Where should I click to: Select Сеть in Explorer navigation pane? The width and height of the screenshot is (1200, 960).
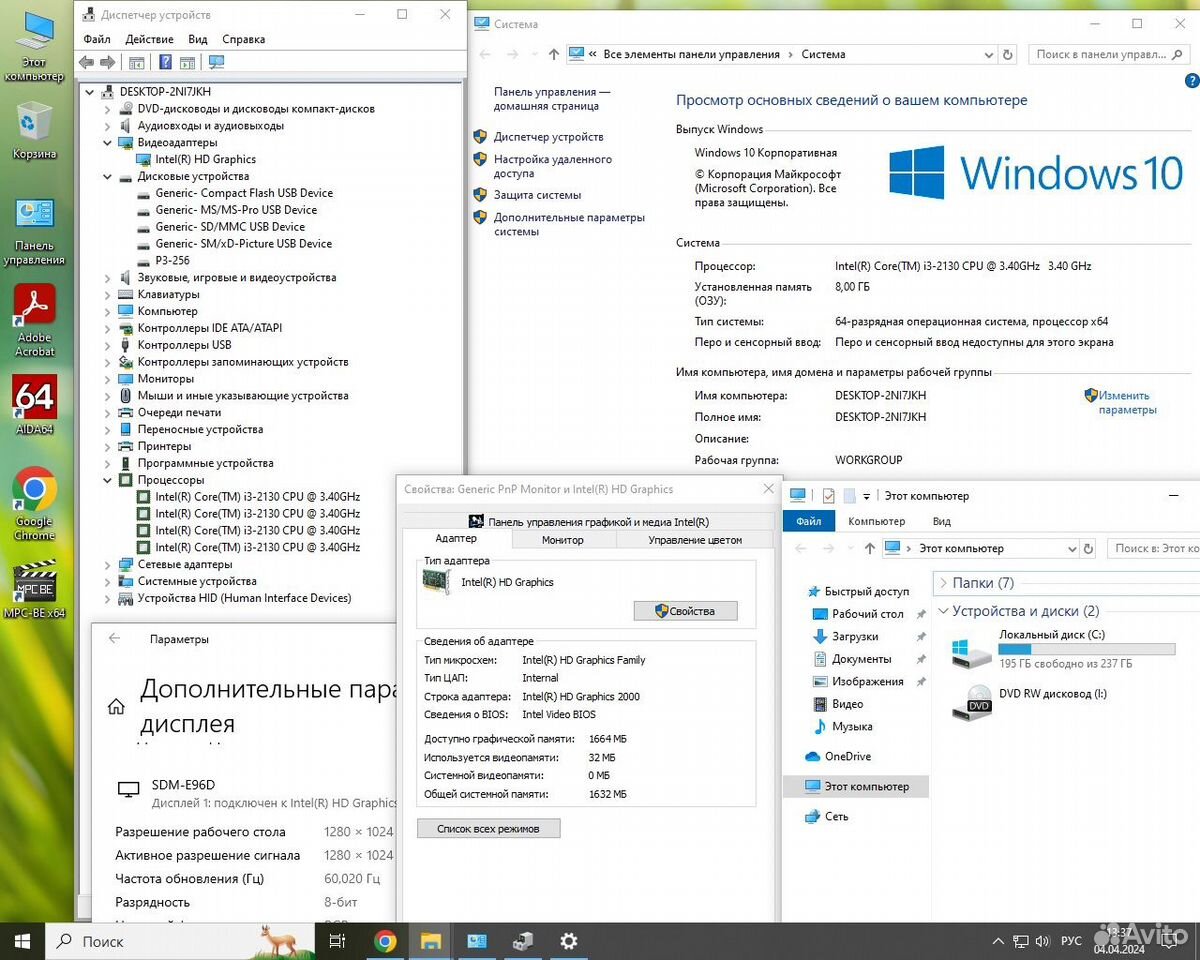pyautogui.click(x=836, y=816)
